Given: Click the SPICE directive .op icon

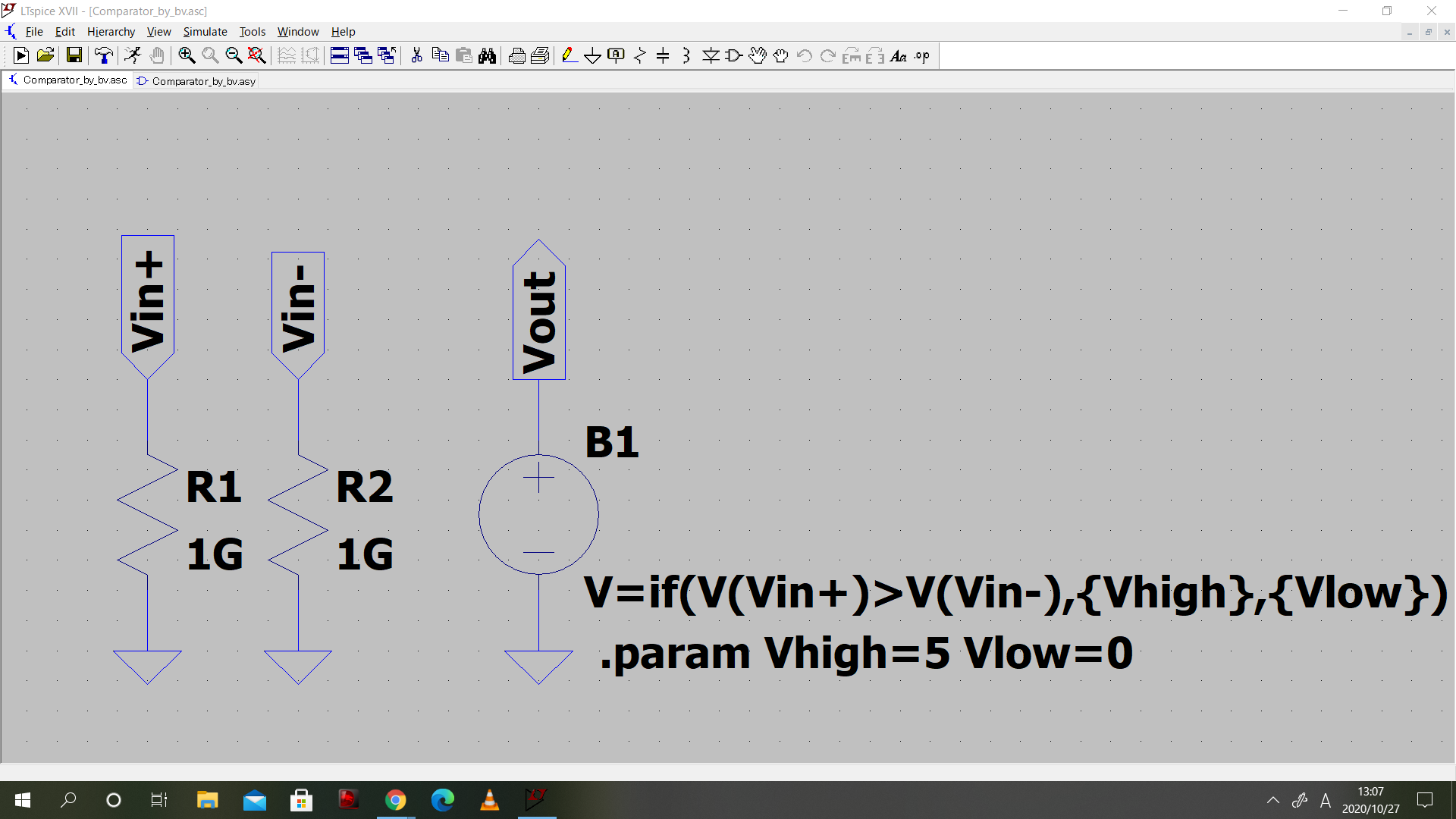Looking at the screenshot, I should click(922, 55).
